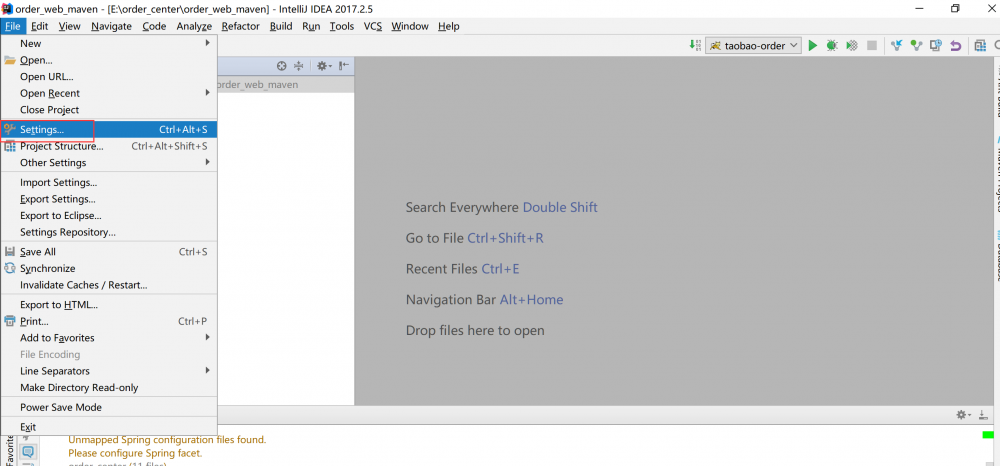Click the VCS Update Project icon
This screenshot has height=466, width=1000.
tap(897, 46)
